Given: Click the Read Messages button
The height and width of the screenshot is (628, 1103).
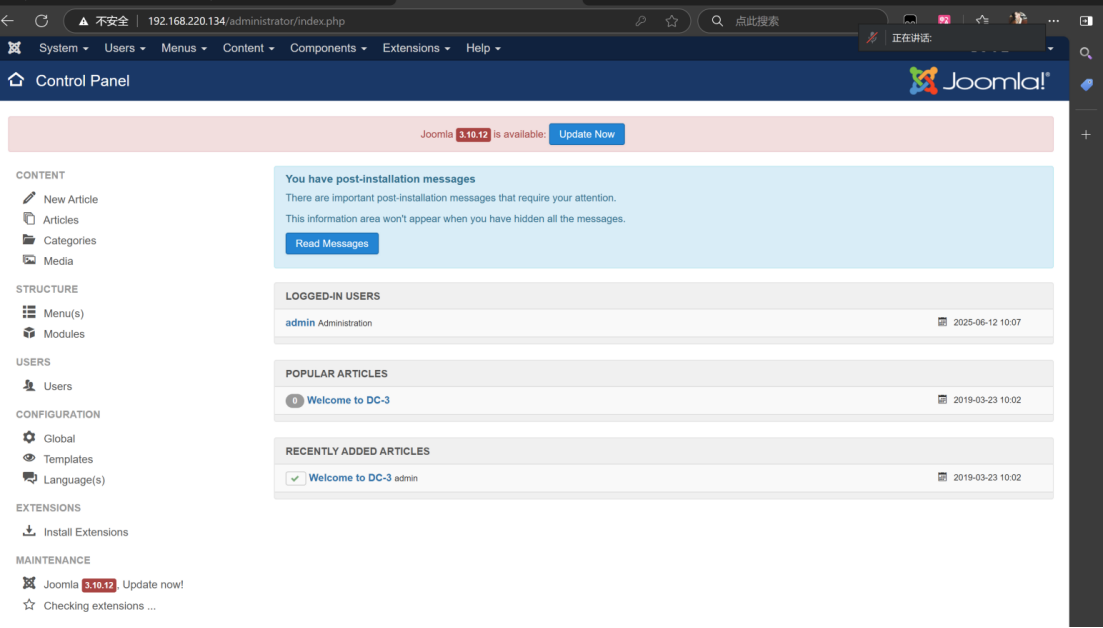Looking at the screenshot, I should tap(332, 243).
